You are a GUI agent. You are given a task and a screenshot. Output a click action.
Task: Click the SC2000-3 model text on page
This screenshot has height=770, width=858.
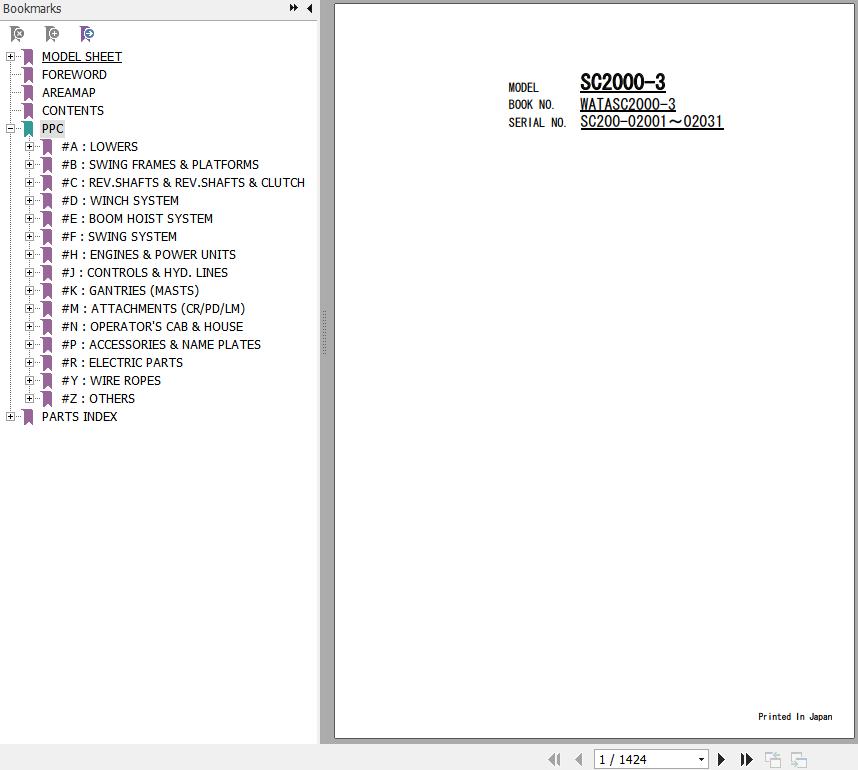coord(623,82)
